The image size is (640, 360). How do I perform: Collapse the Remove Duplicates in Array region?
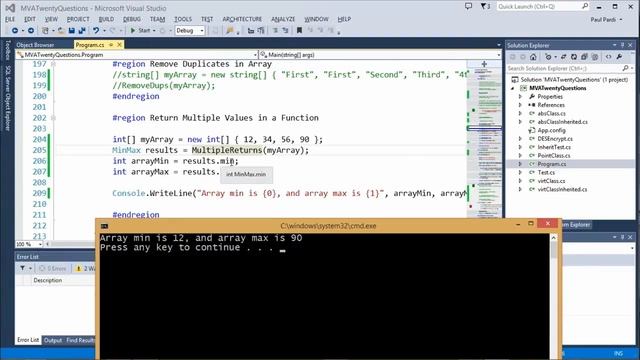point(53,64)
